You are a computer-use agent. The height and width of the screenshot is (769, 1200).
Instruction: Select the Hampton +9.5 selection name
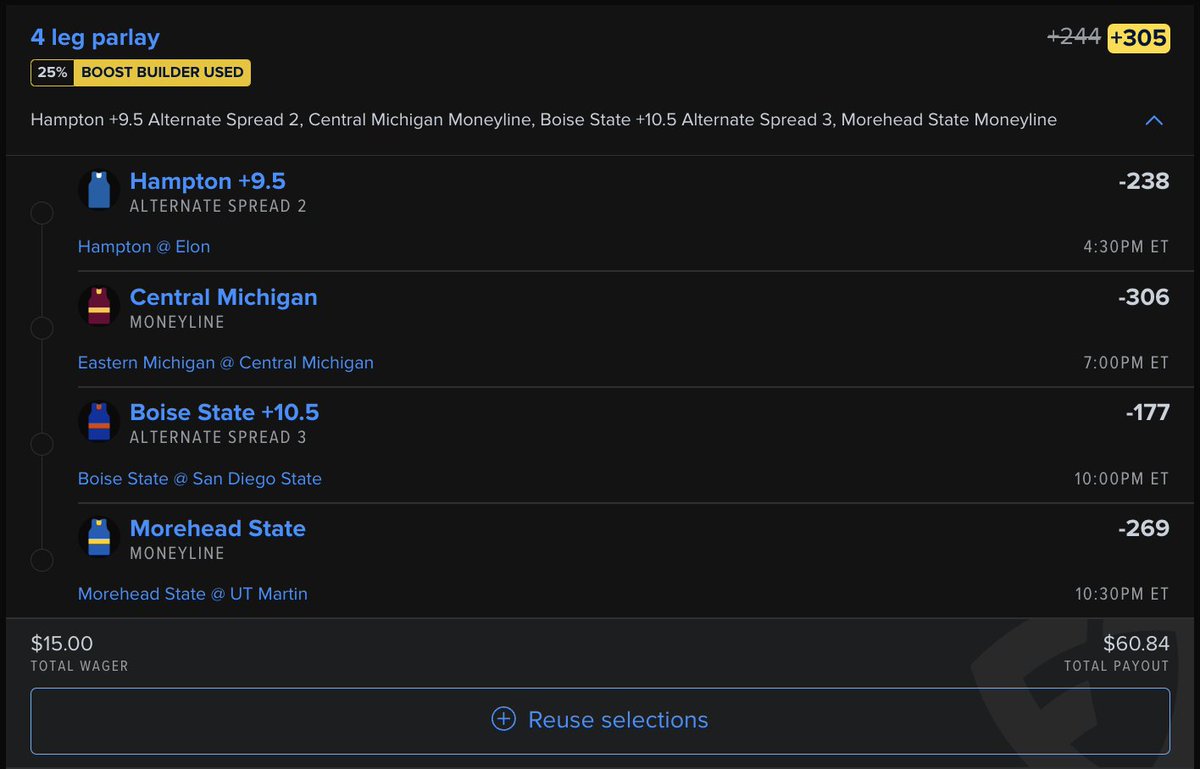click(208, 181)
